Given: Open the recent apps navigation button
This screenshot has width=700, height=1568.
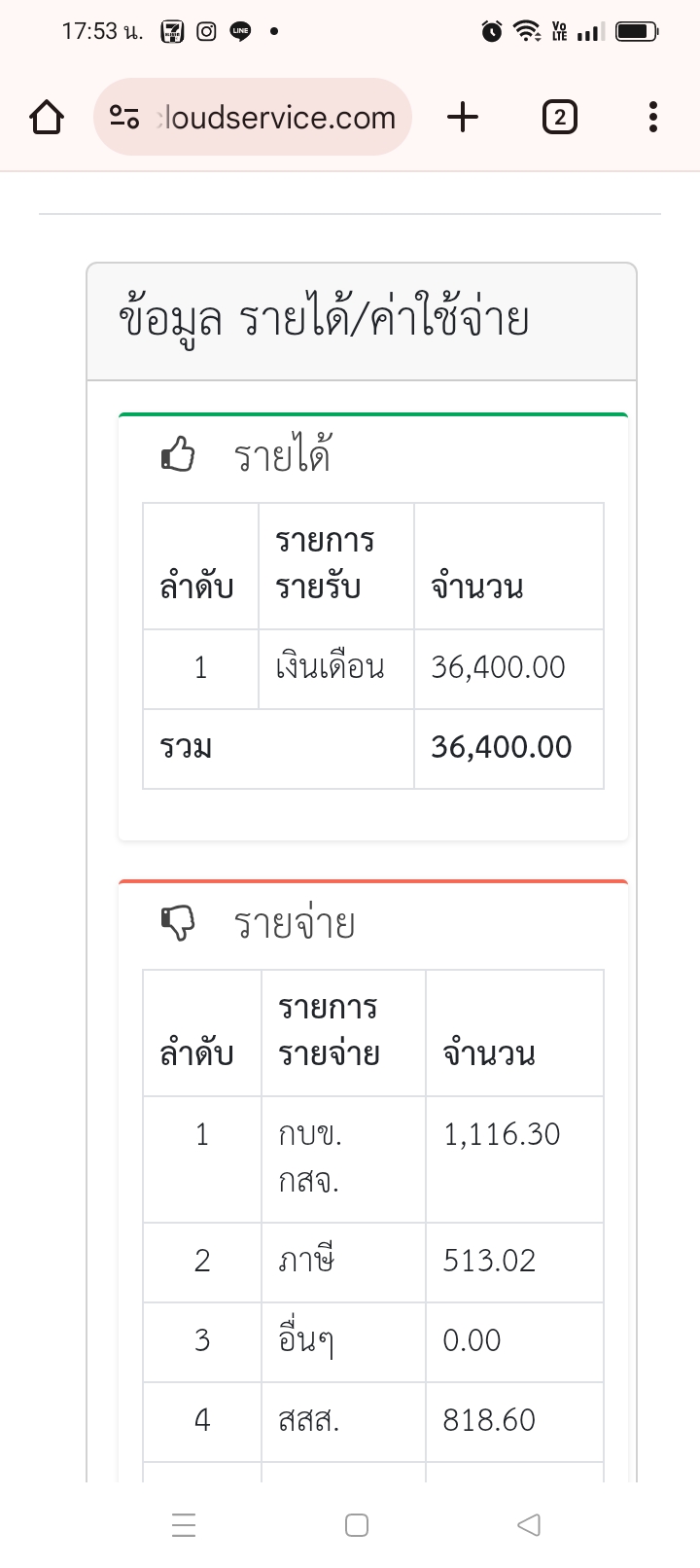Looking at the screenshot, I should click(x=184, y=1524).
